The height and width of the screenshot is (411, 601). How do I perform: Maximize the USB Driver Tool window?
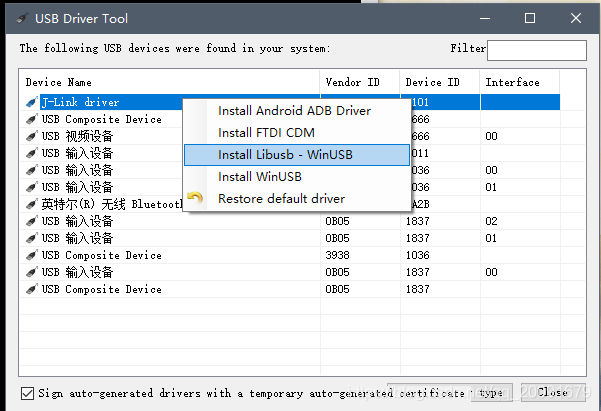[530, 18]
